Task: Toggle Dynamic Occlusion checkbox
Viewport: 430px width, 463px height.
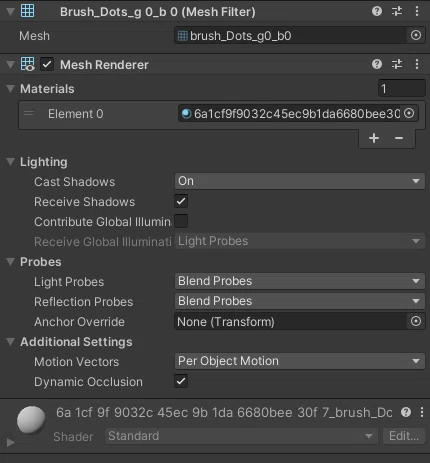Action: pyautogui.click(x=181, y=381)
